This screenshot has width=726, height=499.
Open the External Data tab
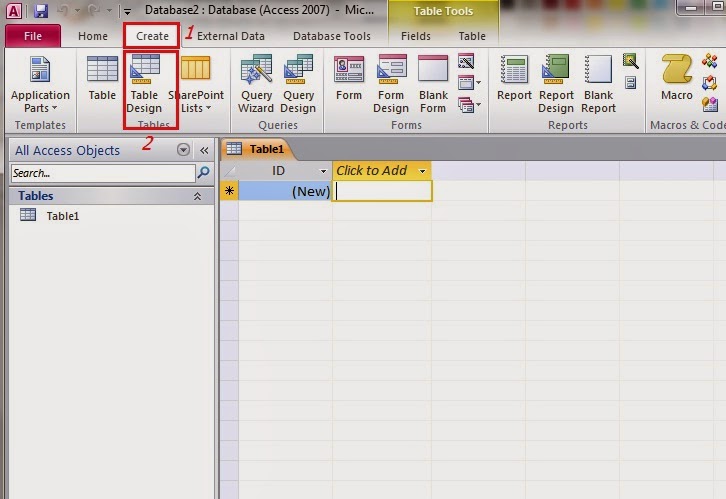click(x=231, y=36)
